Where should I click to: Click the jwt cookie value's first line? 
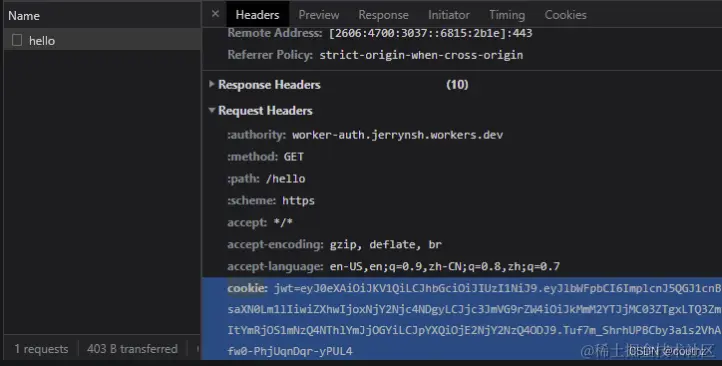click(497, 288)
